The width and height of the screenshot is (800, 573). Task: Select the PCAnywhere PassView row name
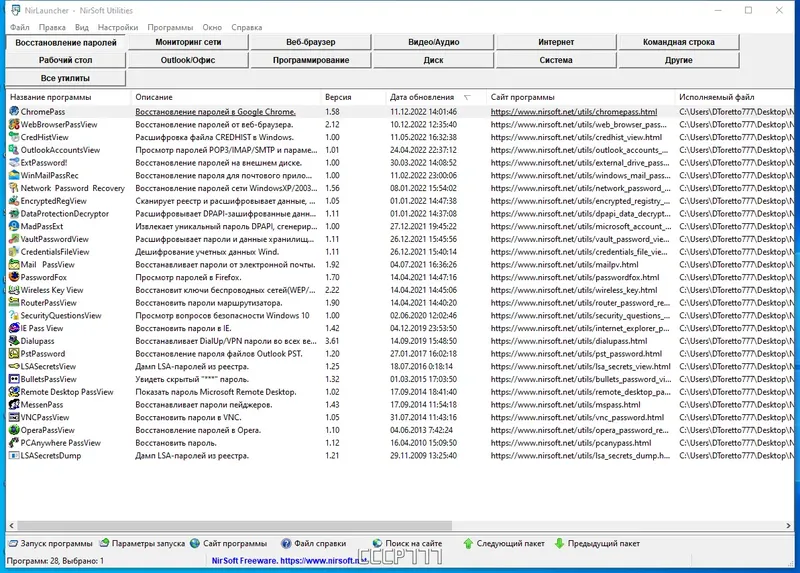tap(61, 443)
